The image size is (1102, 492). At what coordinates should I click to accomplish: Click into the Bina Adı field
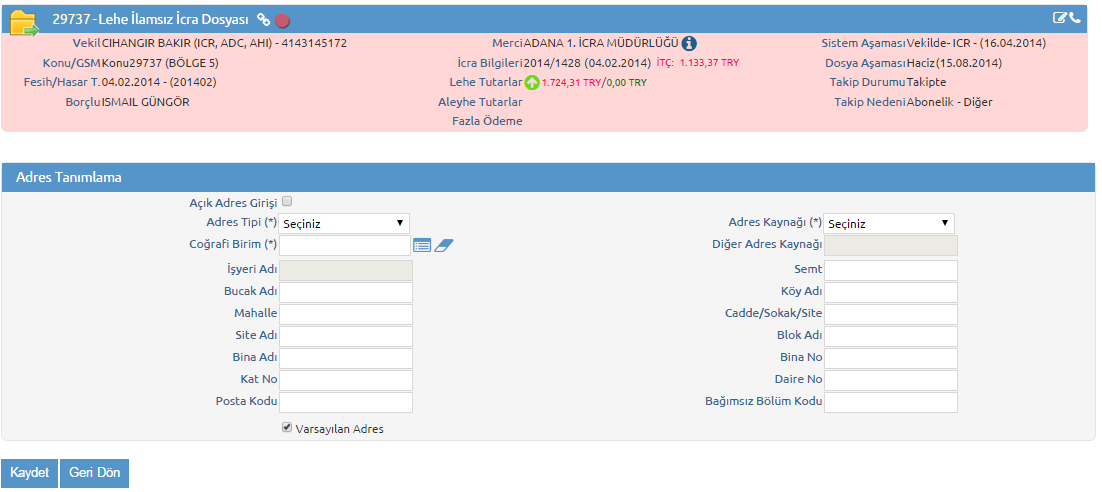point(346,358)
